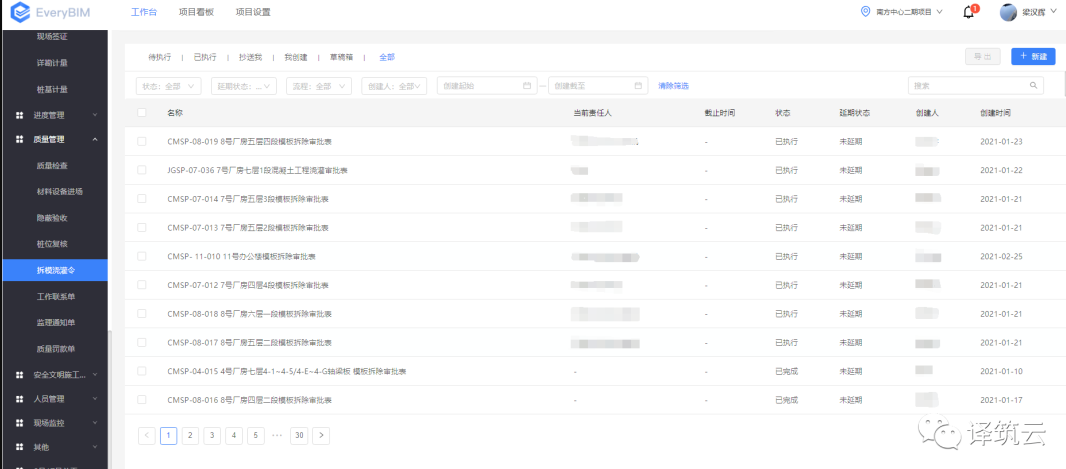Click the 创建起始 date field
Viewport: 1066px width, 469px height.
[x=486, y=86]
